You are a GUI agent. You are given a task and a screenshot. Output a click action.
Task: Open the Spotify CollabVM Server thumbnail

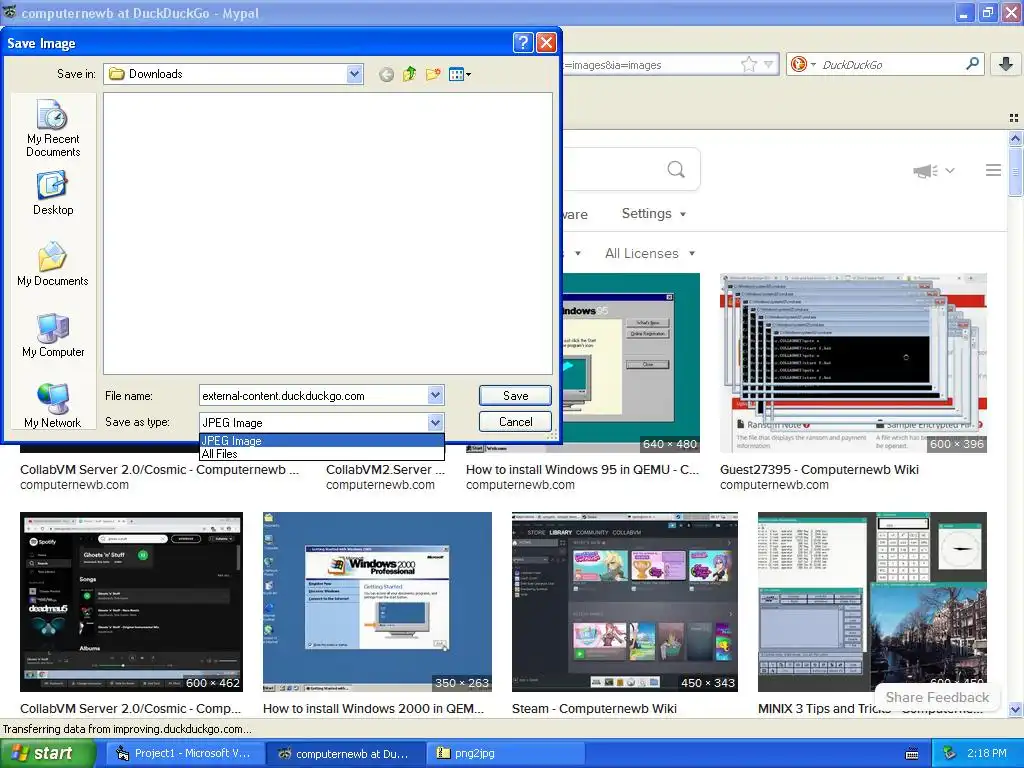click(131, 601)
